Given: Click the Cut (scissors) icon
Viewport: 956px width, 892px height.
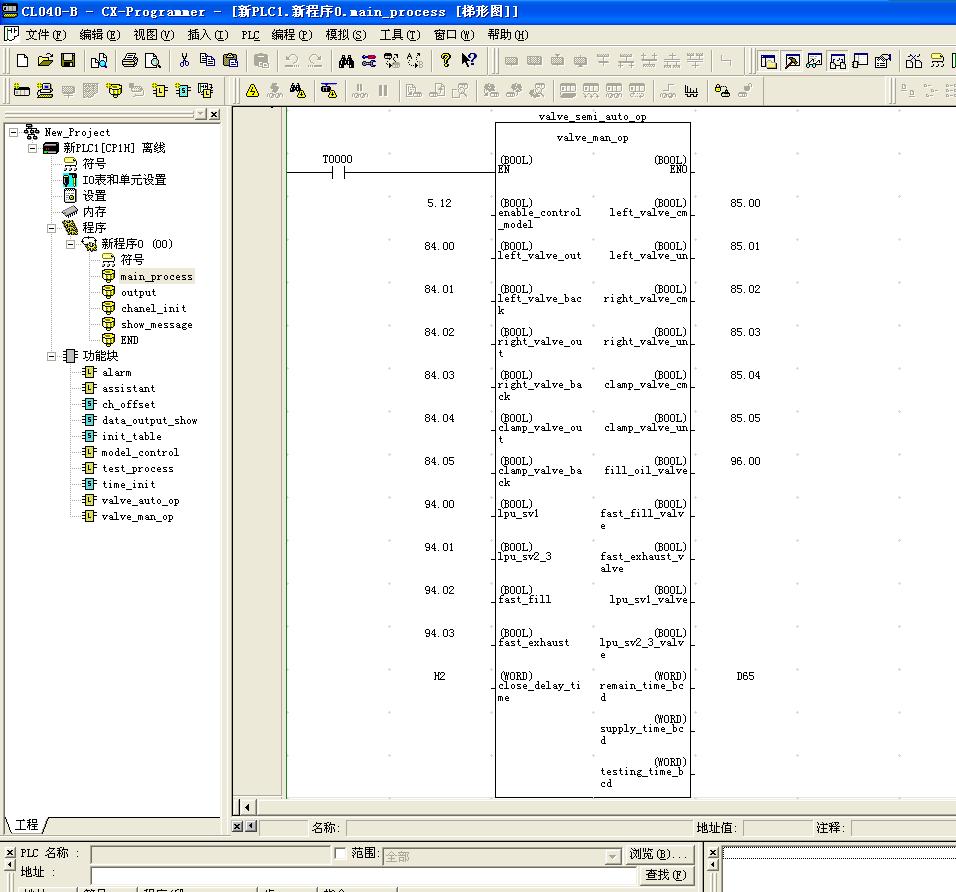Looking at the screenshot, I should (184, 61).
